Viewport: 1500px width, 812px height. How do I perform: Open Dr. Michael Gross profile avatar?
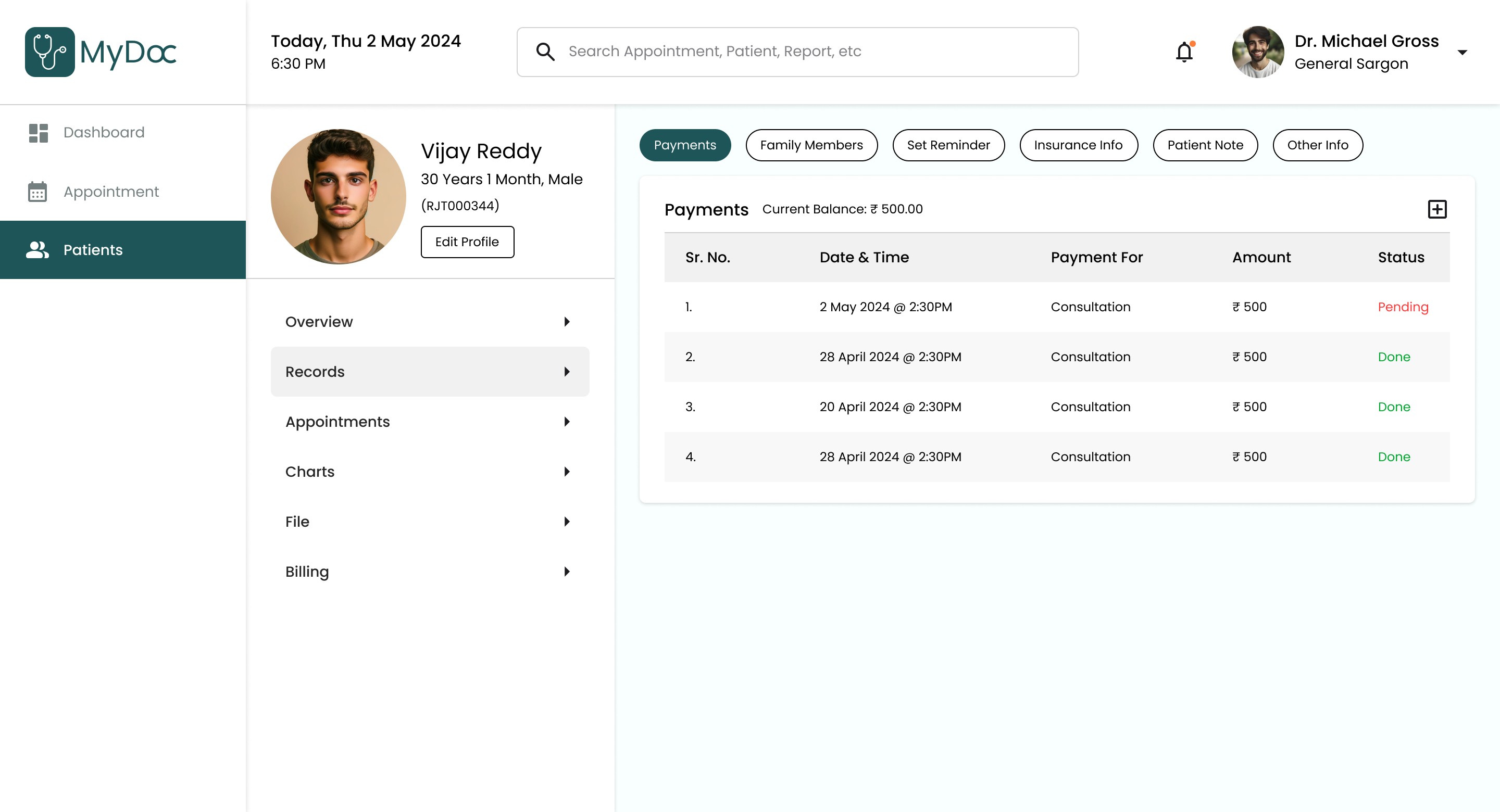click(x=1258, y=52)
